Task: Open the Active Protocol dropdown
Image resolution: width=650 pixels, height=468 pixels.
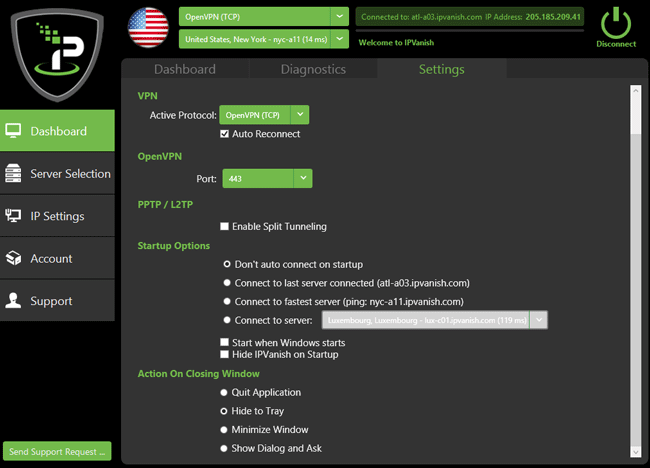Action: pos(264,115)
